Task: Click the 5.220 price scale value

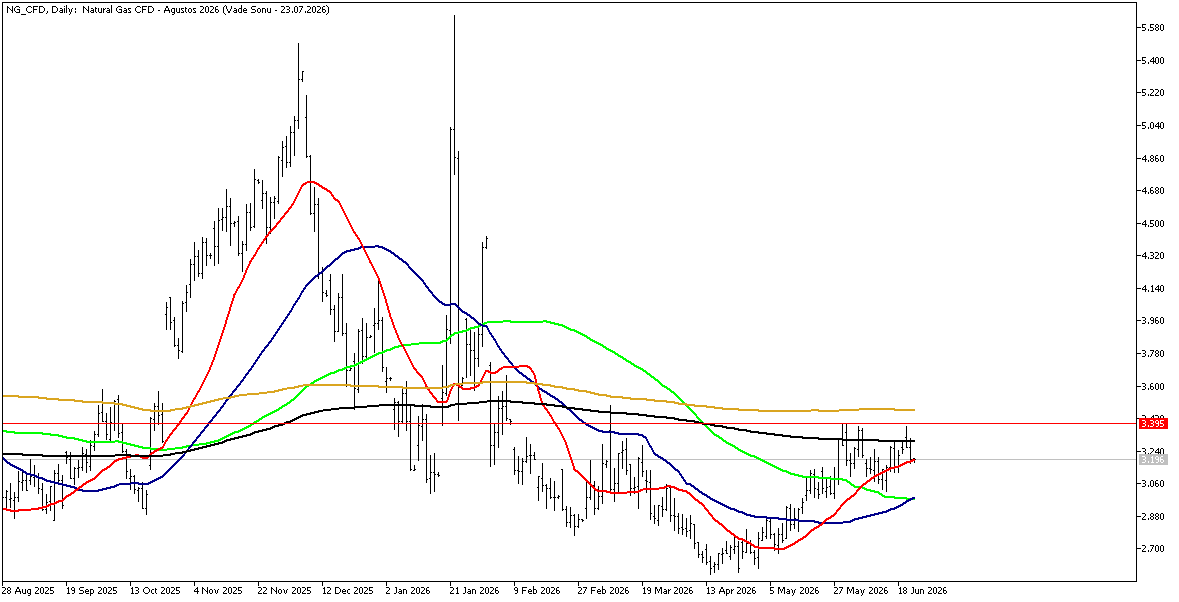Action: point(1153,93)
